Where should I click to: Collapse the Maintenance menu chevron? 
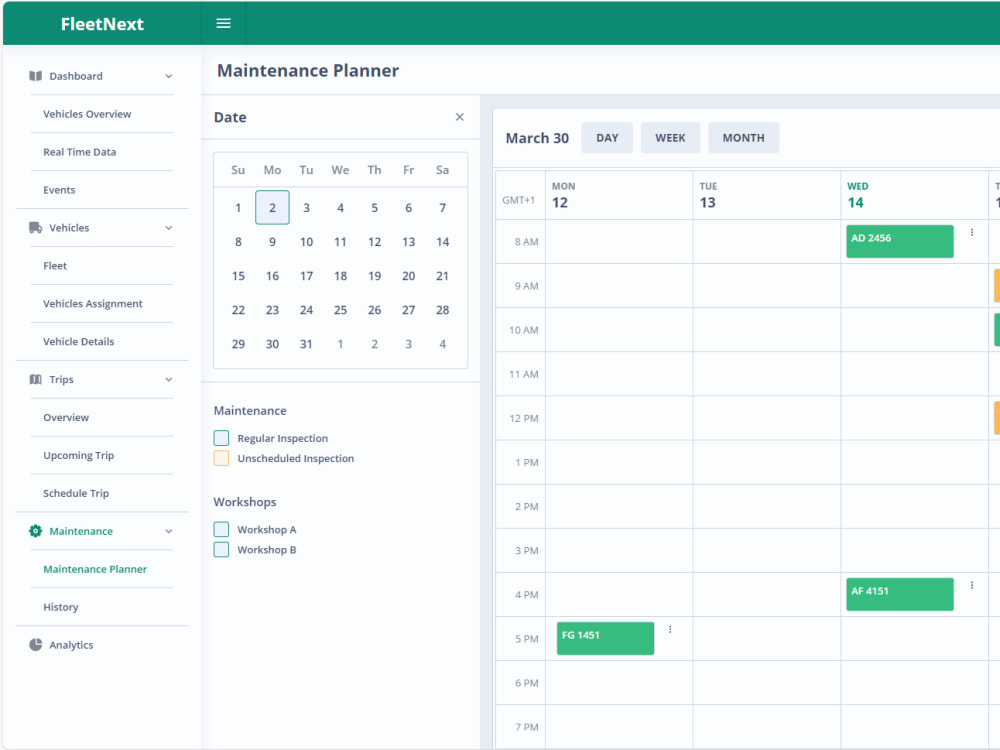pyautogui.click(x=169, y=531)
